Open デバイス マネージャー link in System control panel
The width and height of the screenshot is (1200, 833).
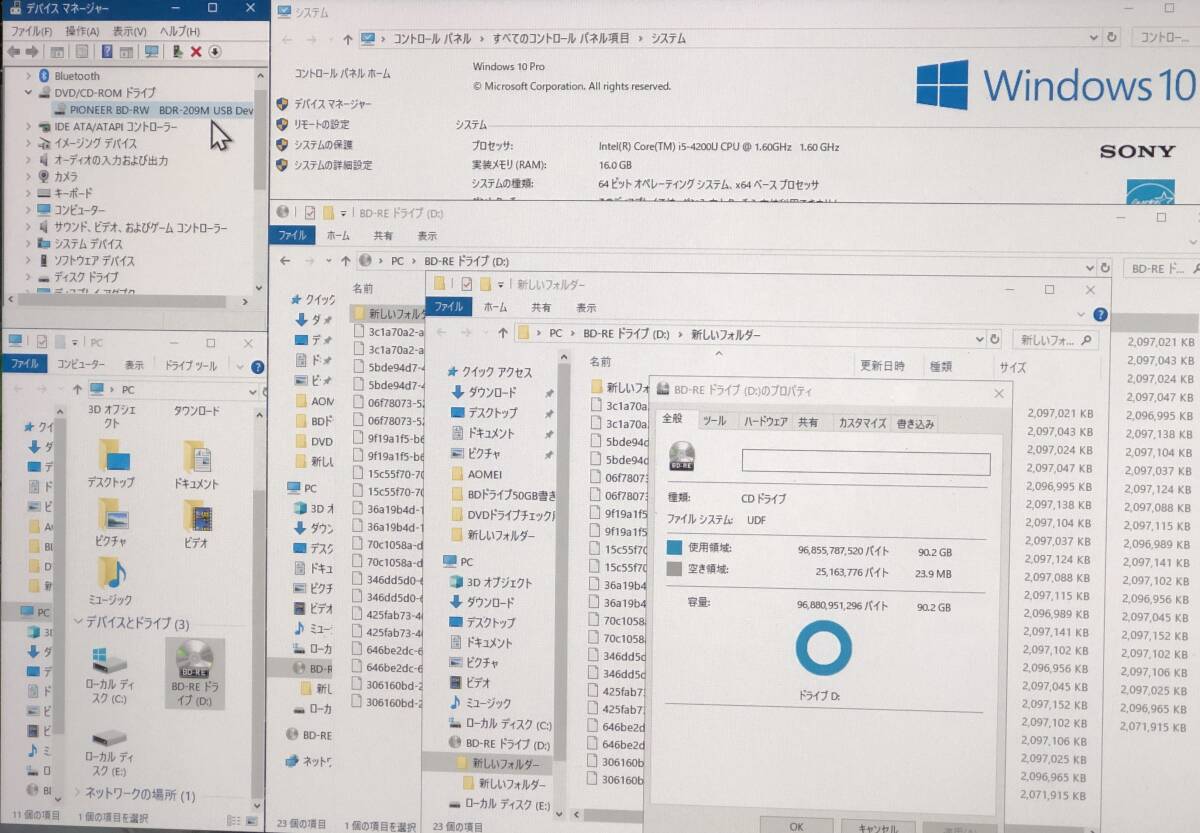tap(332, 104)
